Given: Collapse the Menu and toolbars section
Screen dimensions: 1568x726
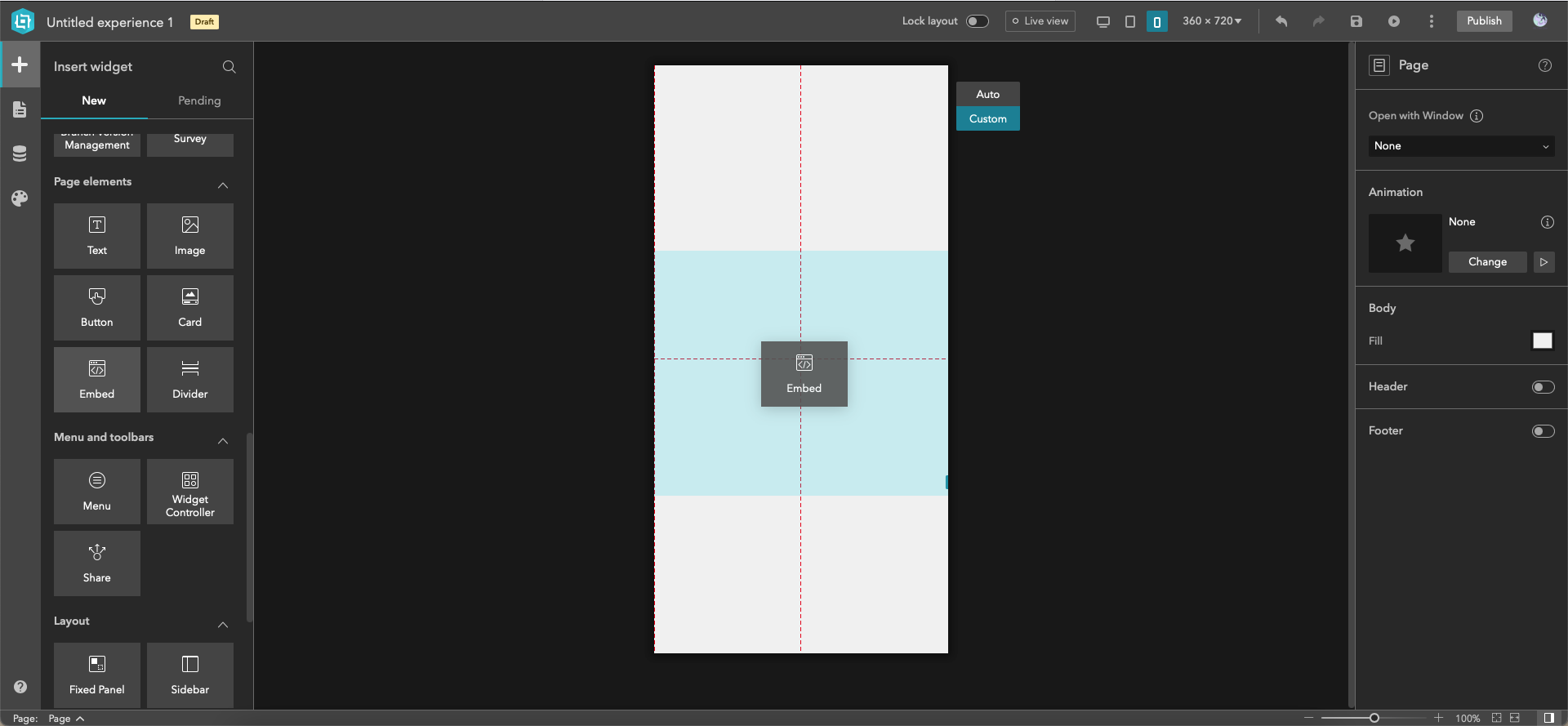Looking at the screenshot, I should point(223,441).
